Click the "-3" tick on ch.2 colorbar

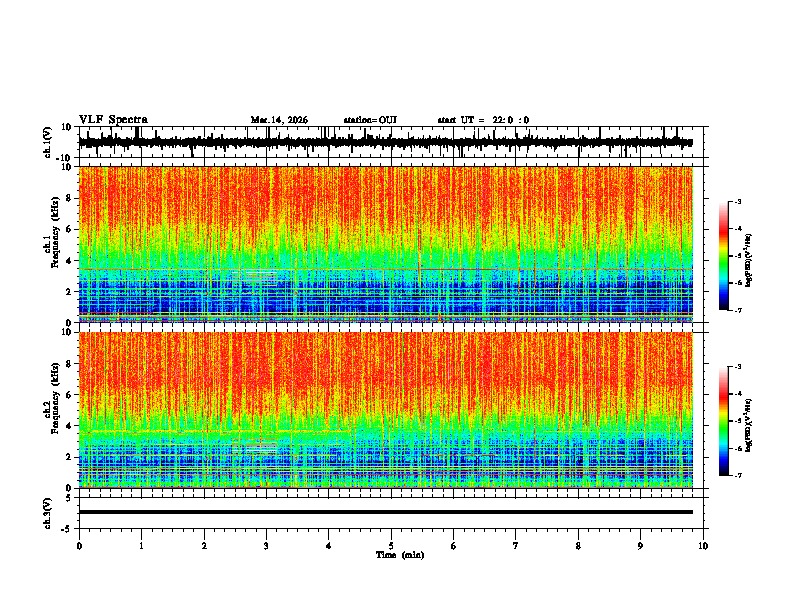(737, 367)
